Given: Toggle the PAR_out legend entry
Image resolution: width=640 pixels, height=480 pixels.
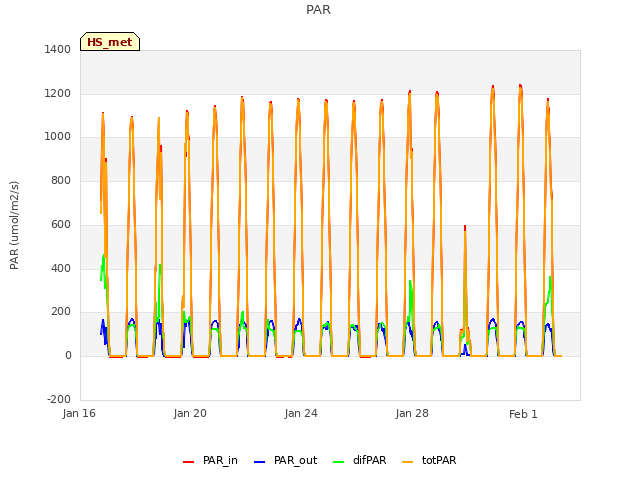Looking at the screenshot, I should [x=285, y=460].
